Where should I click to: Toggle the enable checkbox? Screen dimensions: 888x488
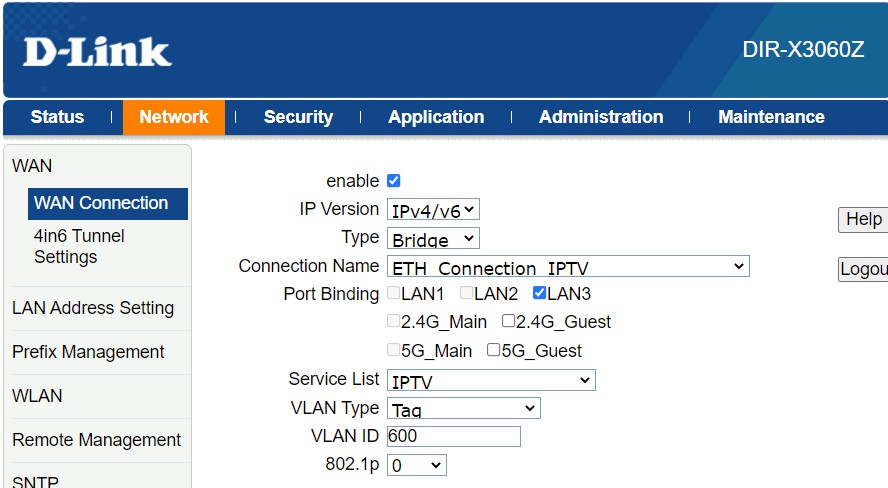[393, 181]
